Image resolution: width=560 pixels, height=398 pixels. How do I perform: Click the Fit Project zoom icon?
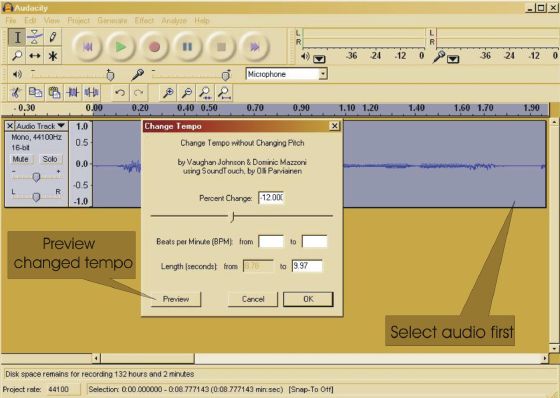coord(224,93)
